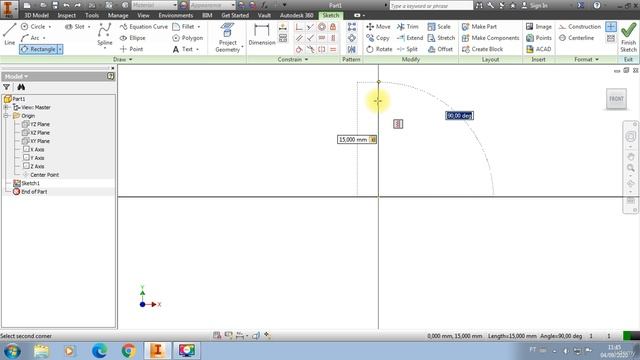Click the Move modify tool
This screenshot has height=360, width=640.
tap(378, 27)
